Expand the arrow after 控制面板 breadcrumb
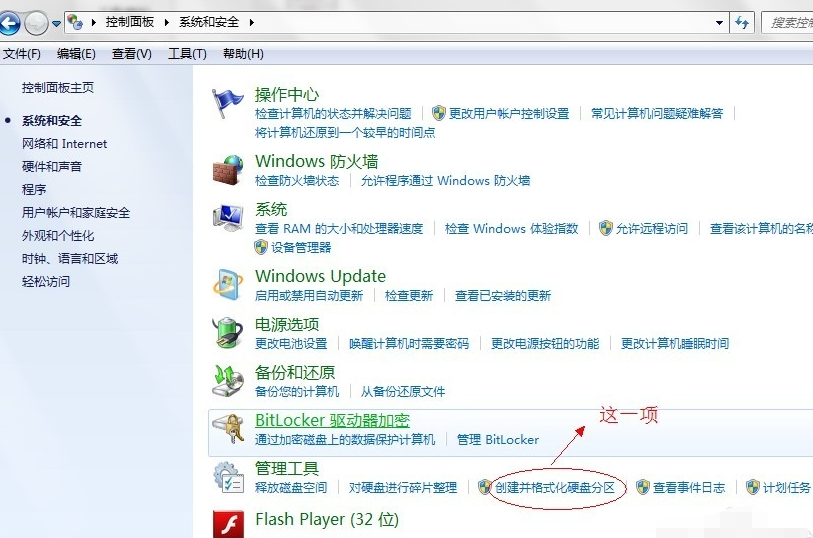Screen dimensions: 813x538 [x=166, y=22]
